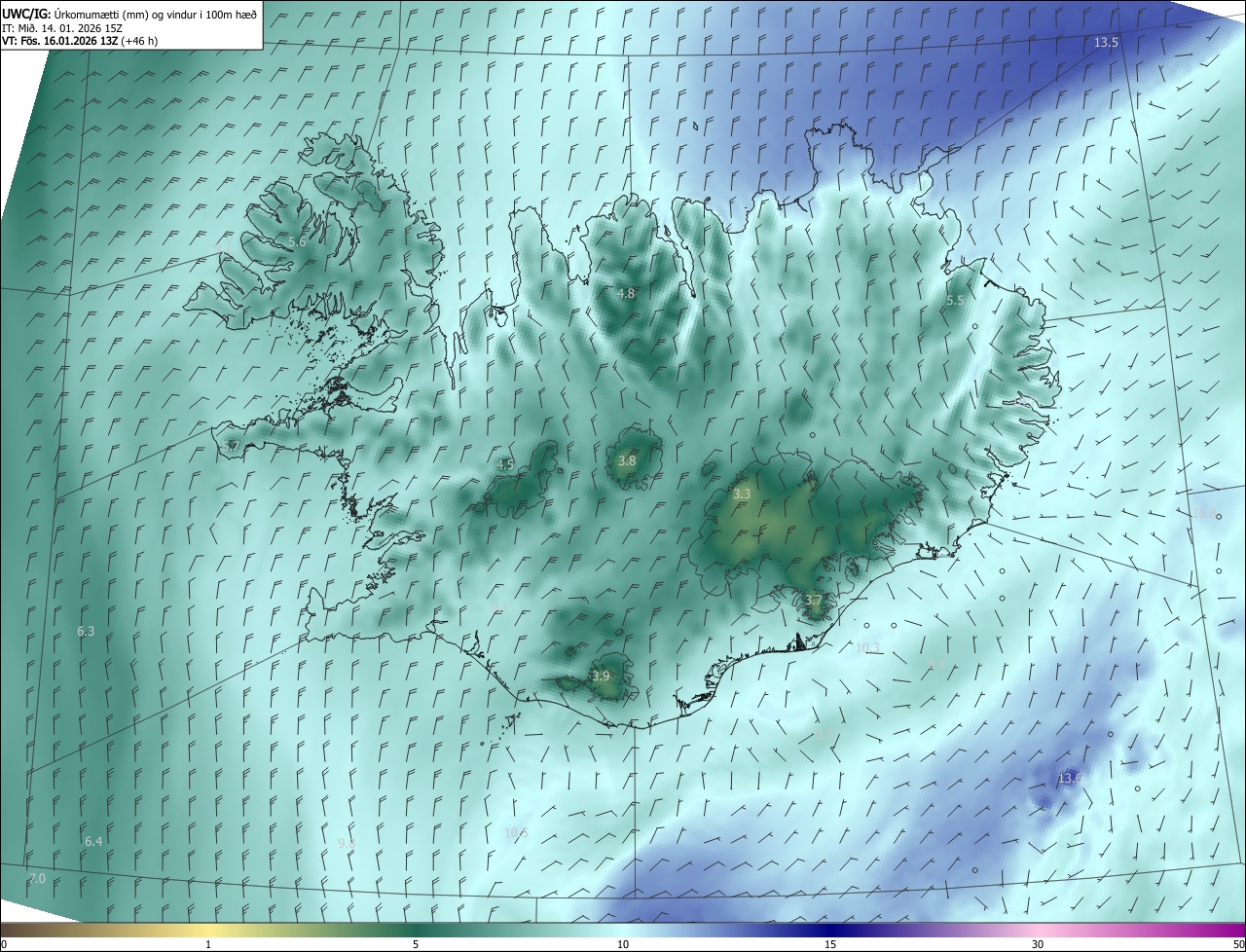Click the 3.9 value in south Iceland

coord(601,677)
